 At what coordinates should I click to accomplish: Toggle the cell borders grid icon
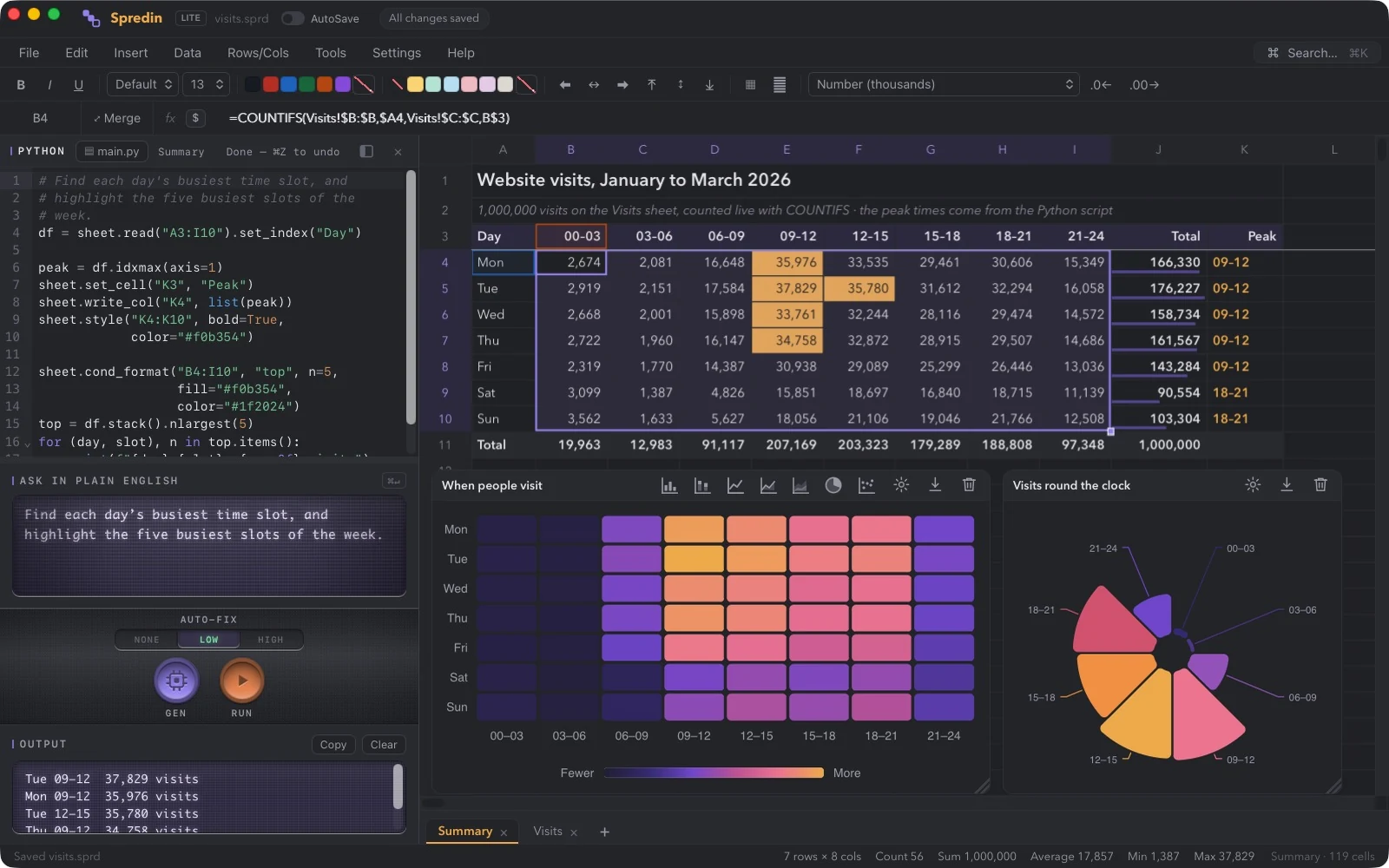(x=750, y=84)
